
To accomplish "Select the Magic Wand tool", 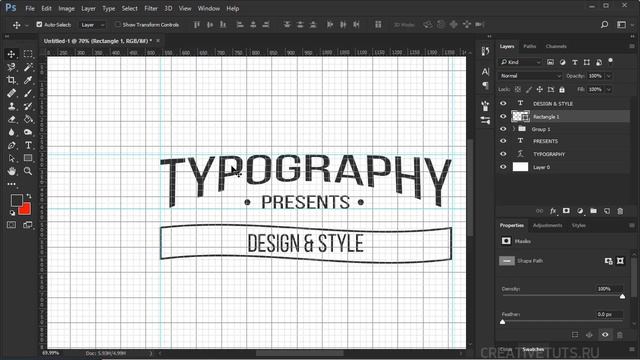I will pos(28,67).
